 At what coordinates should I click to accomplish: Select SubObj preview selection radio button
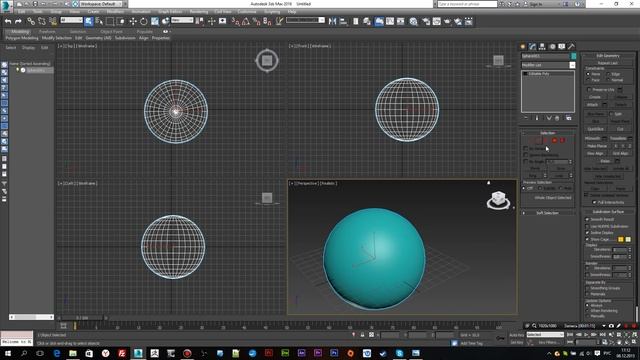click(540, 188)
